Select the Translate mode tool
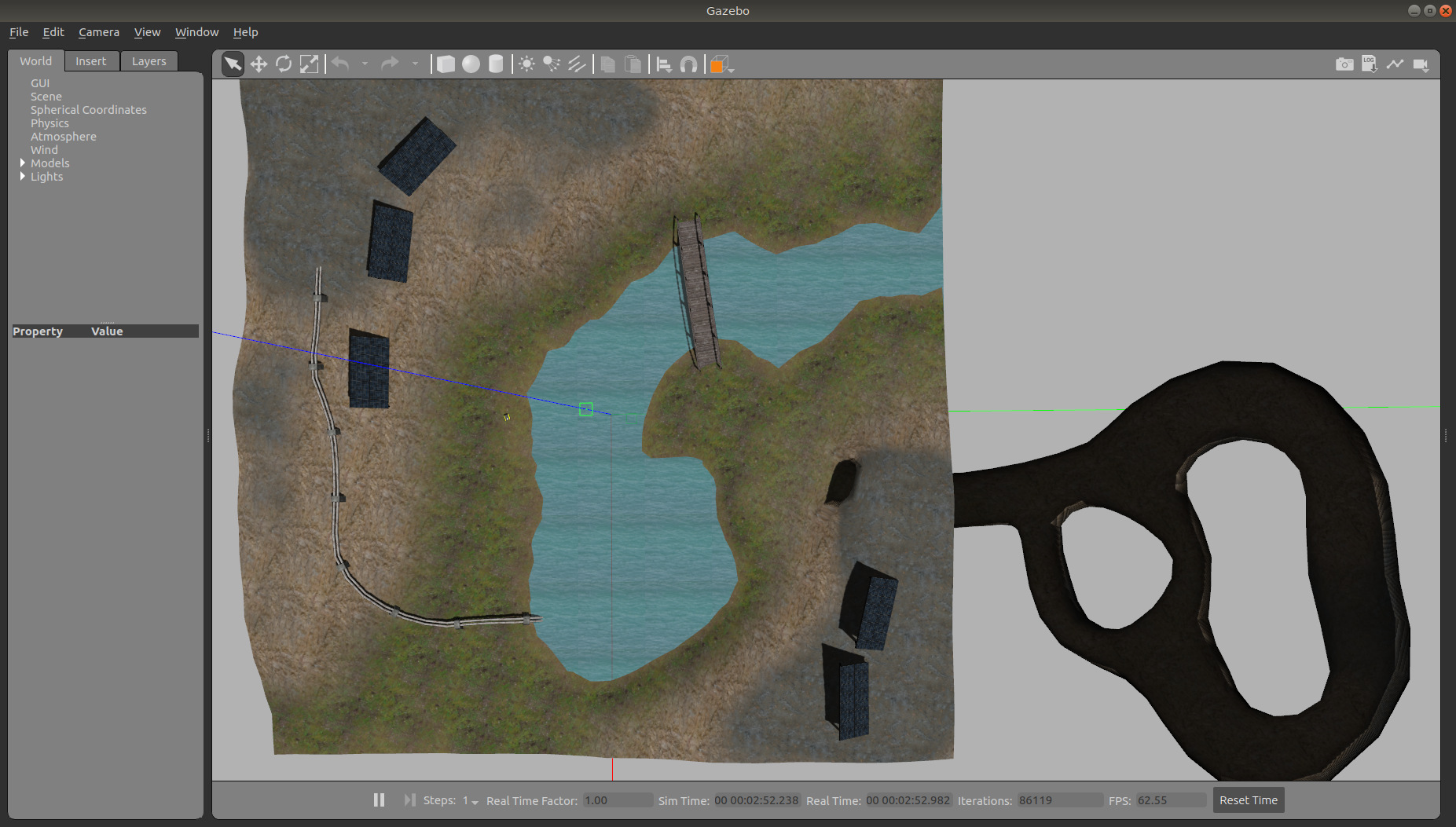 259,64
